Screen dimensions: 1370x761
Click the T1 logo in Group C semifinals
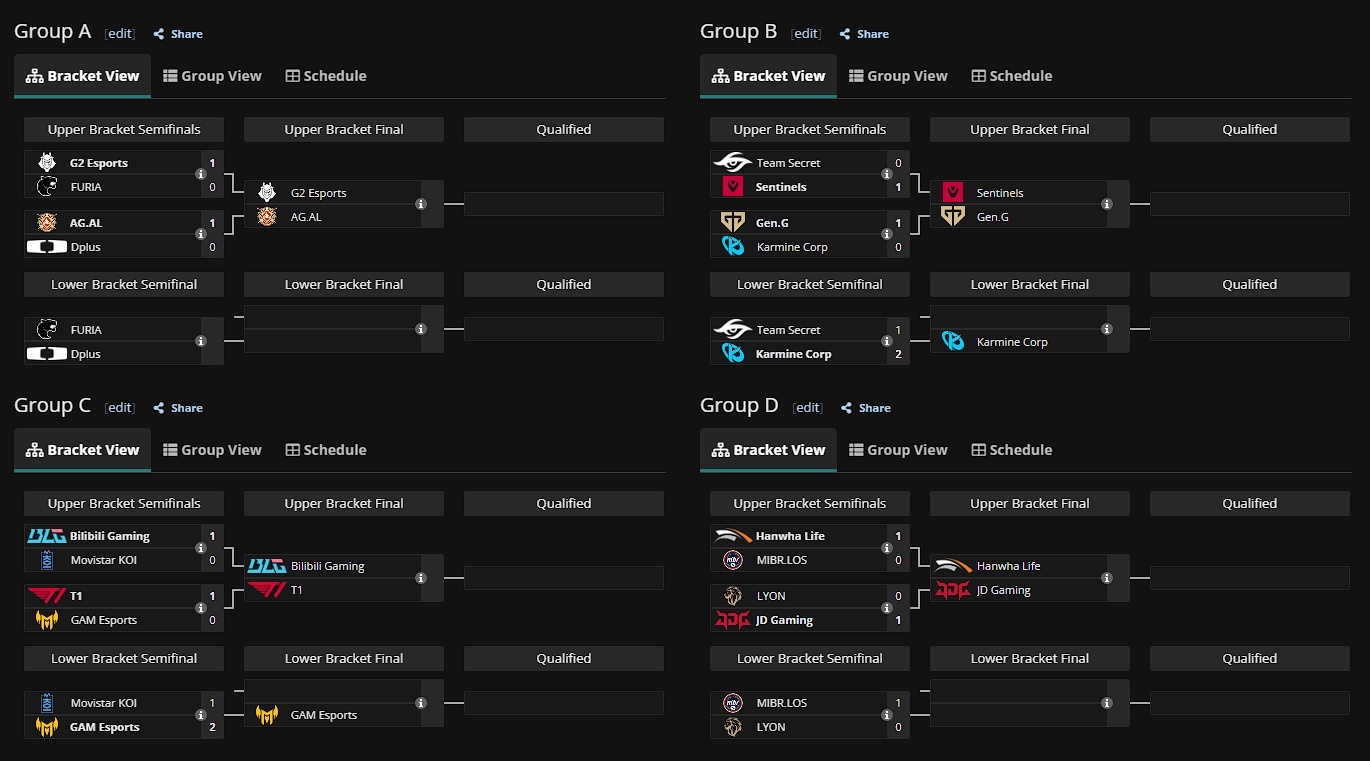[x=47, y=596]
